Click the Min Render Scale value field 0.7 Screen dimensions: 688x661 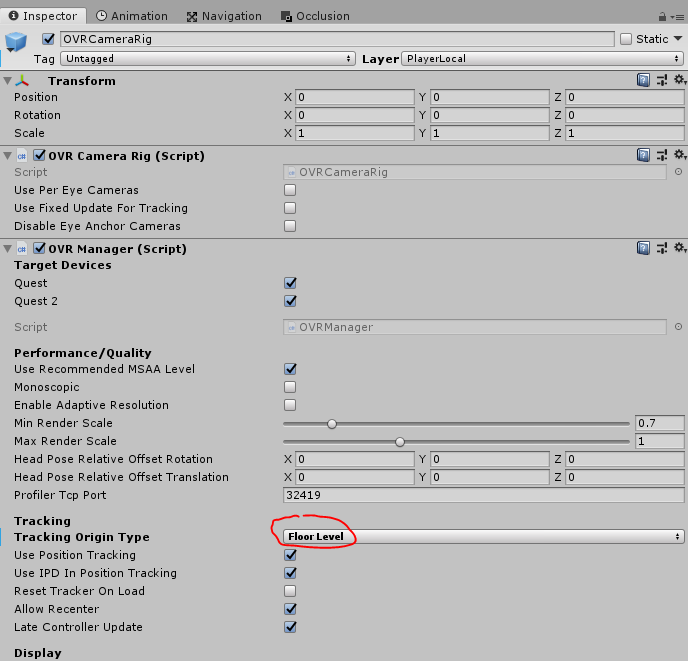[x=659, y=423]
